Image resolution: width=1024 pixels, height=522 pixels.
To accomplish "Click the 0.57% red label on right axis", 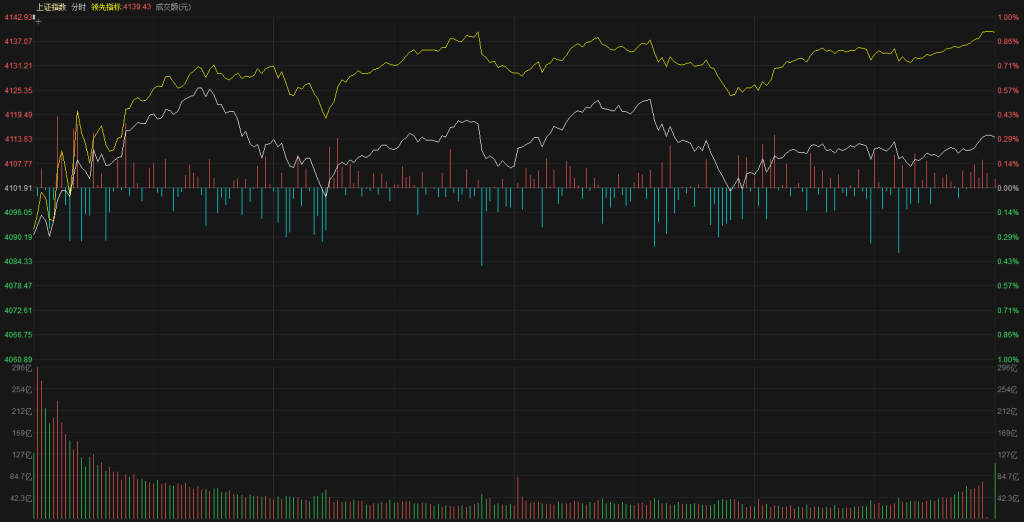I will click(x=1008, y=90).
